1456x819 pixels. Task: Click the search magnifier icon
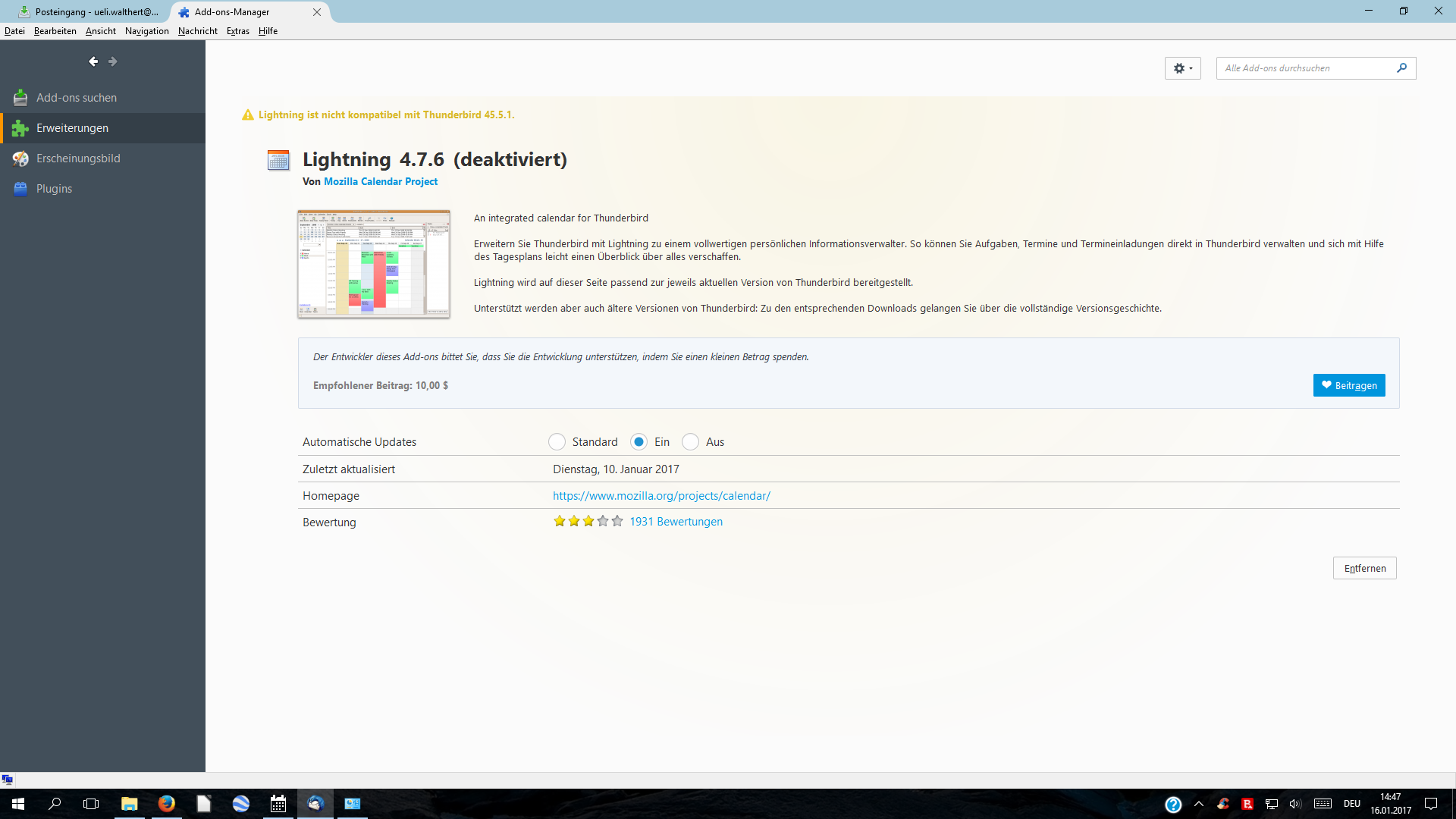[1401, 68]
